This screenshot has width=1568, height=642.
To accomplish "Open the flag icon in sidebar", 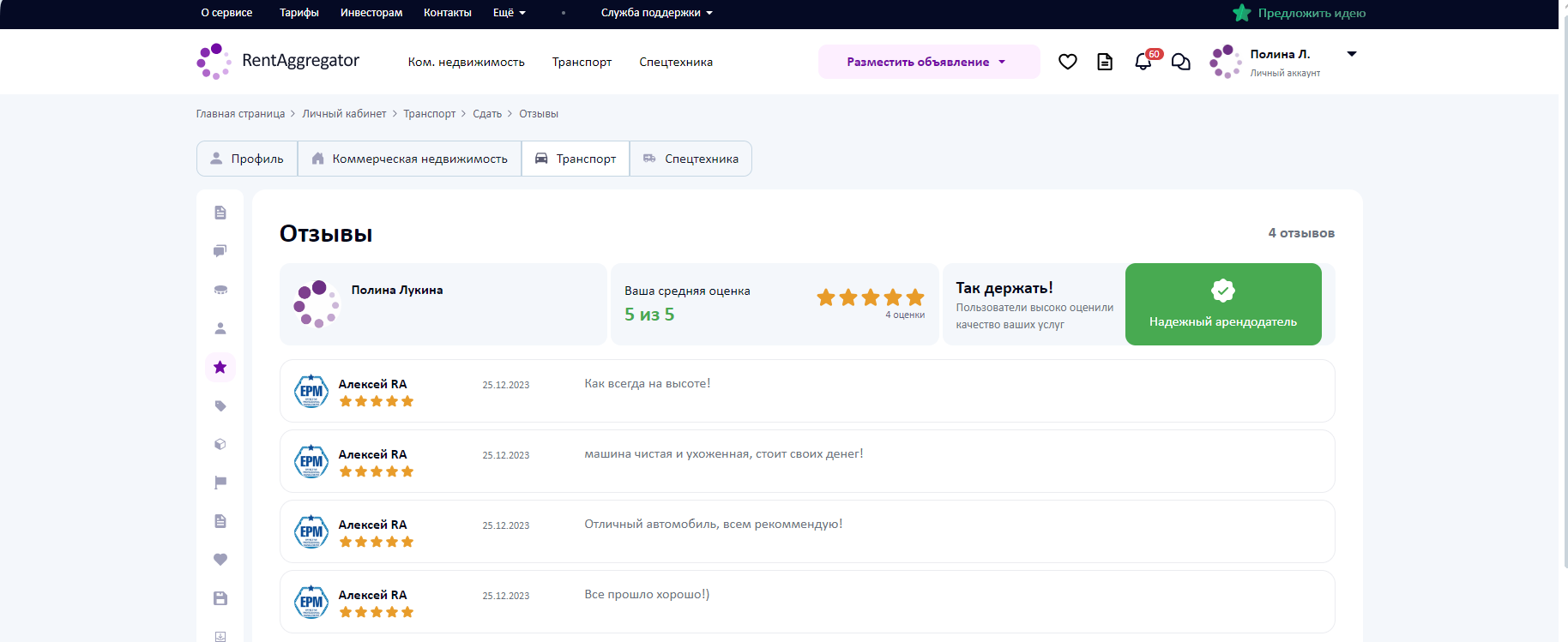I will [220, 483].
